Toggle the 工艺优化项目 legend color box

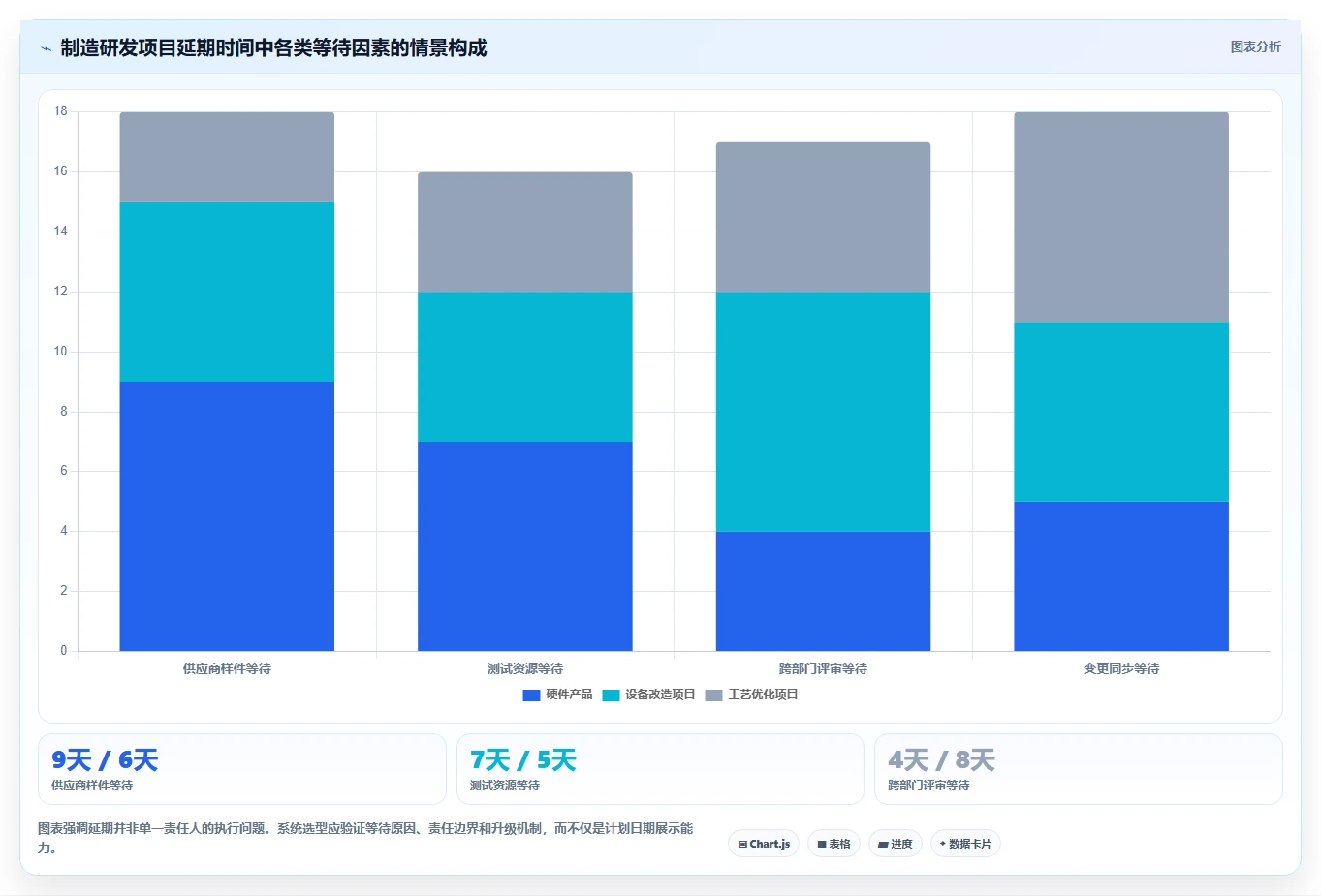(713, 695)
